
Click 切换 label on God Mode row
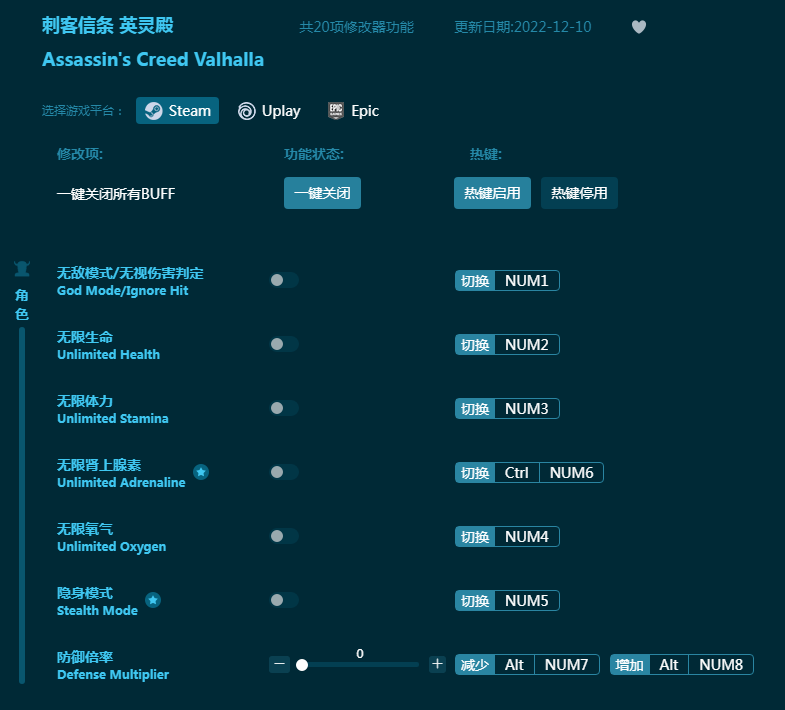point(475,280)
